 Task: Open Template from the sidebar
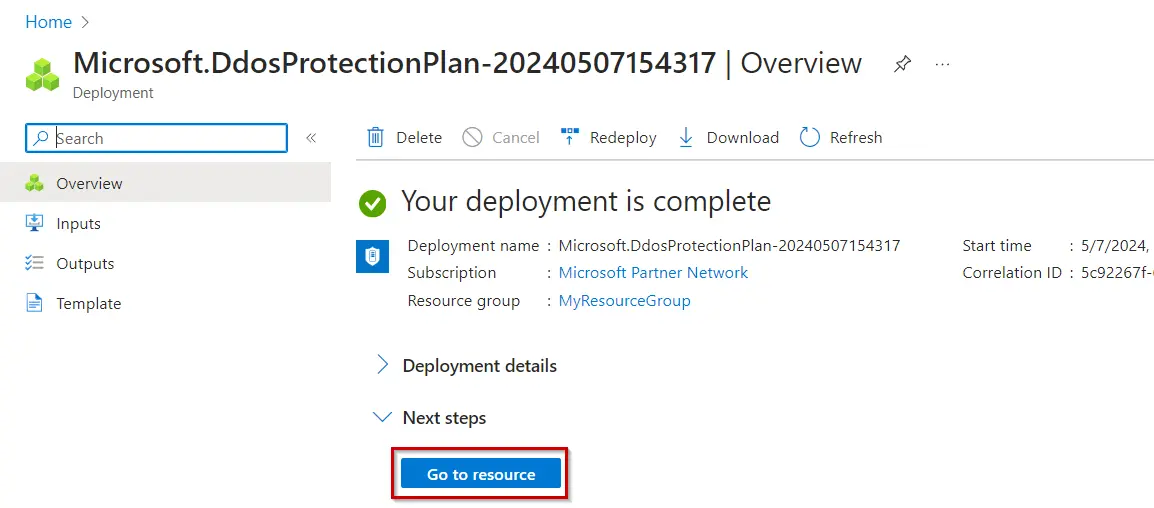point(88,304)
